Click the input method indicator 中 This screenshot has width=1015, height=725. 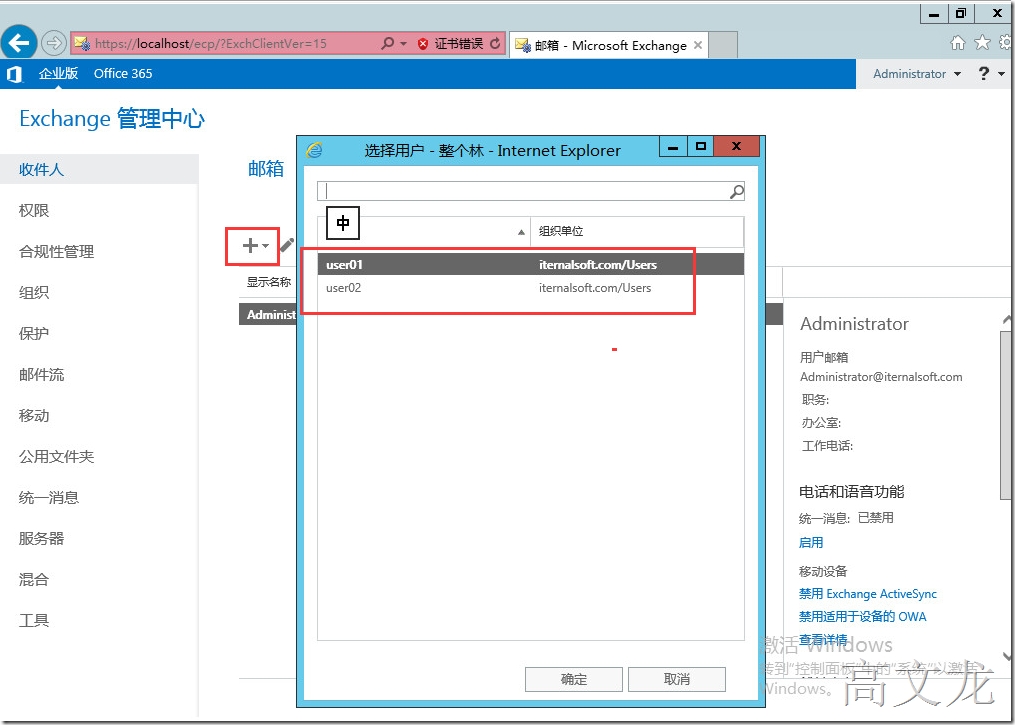(x=342, y=223)
